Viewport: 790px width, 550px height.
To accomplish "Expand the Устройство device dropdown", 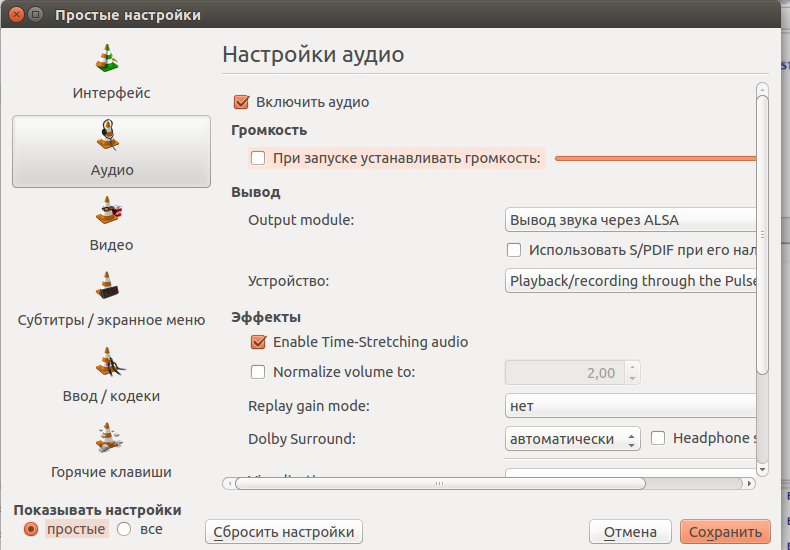I will (630, 281).
